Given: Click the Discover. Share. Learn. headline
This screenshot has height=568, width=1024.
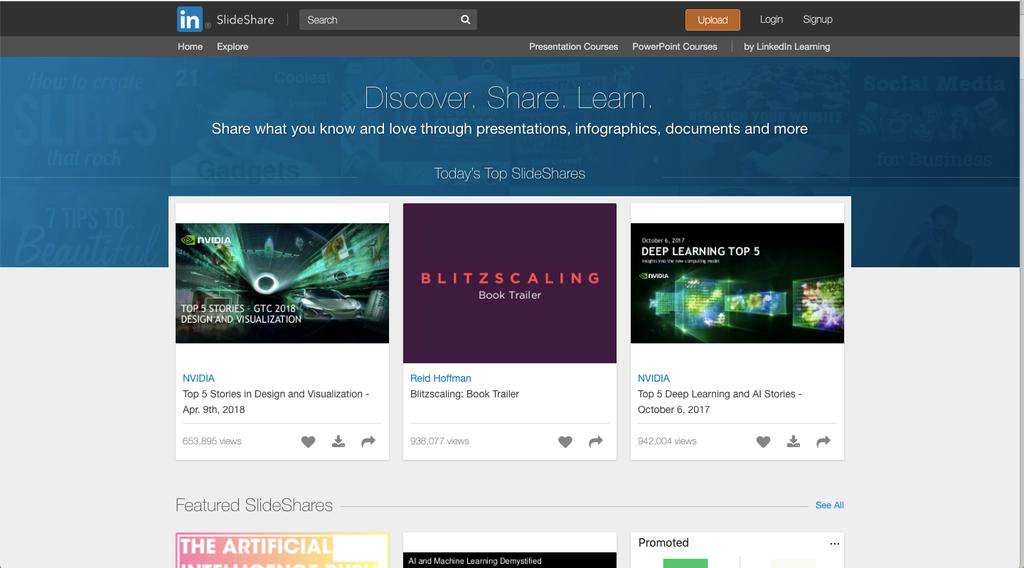Looking at the screenshot, I should coord(508,99).
